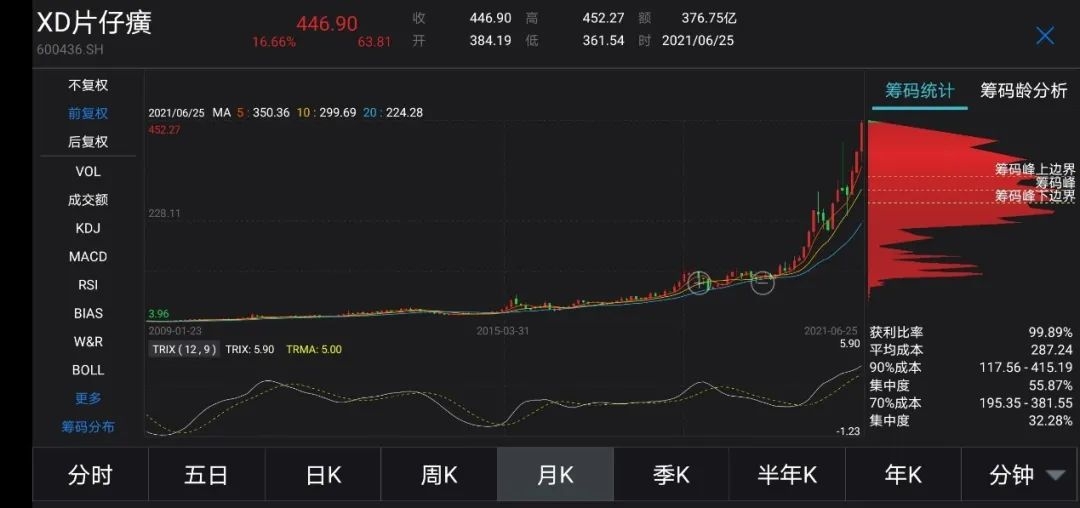1080x508 pixels.
Task: Switch indicator to RSI
Action: tap(88, 285)
